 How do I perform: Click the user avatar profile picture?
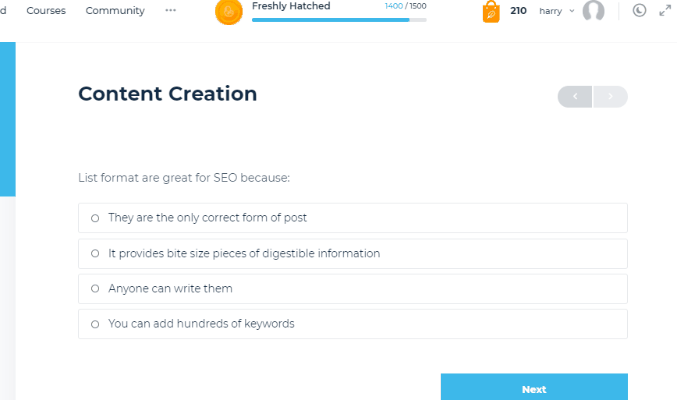[x=593, y=11]
